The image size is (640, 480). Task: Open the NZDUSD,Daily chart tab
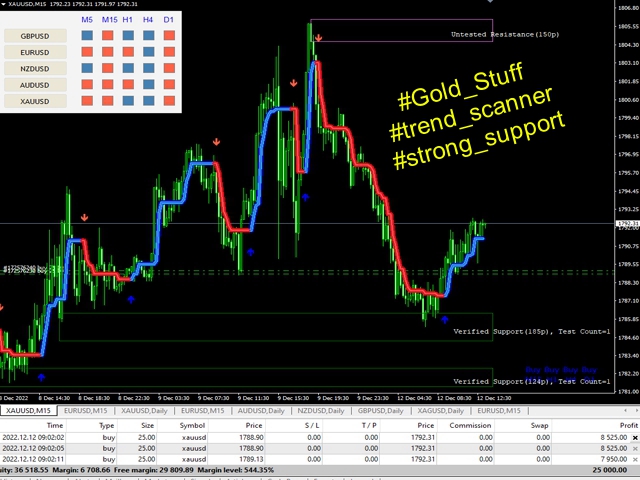point(321,411)
